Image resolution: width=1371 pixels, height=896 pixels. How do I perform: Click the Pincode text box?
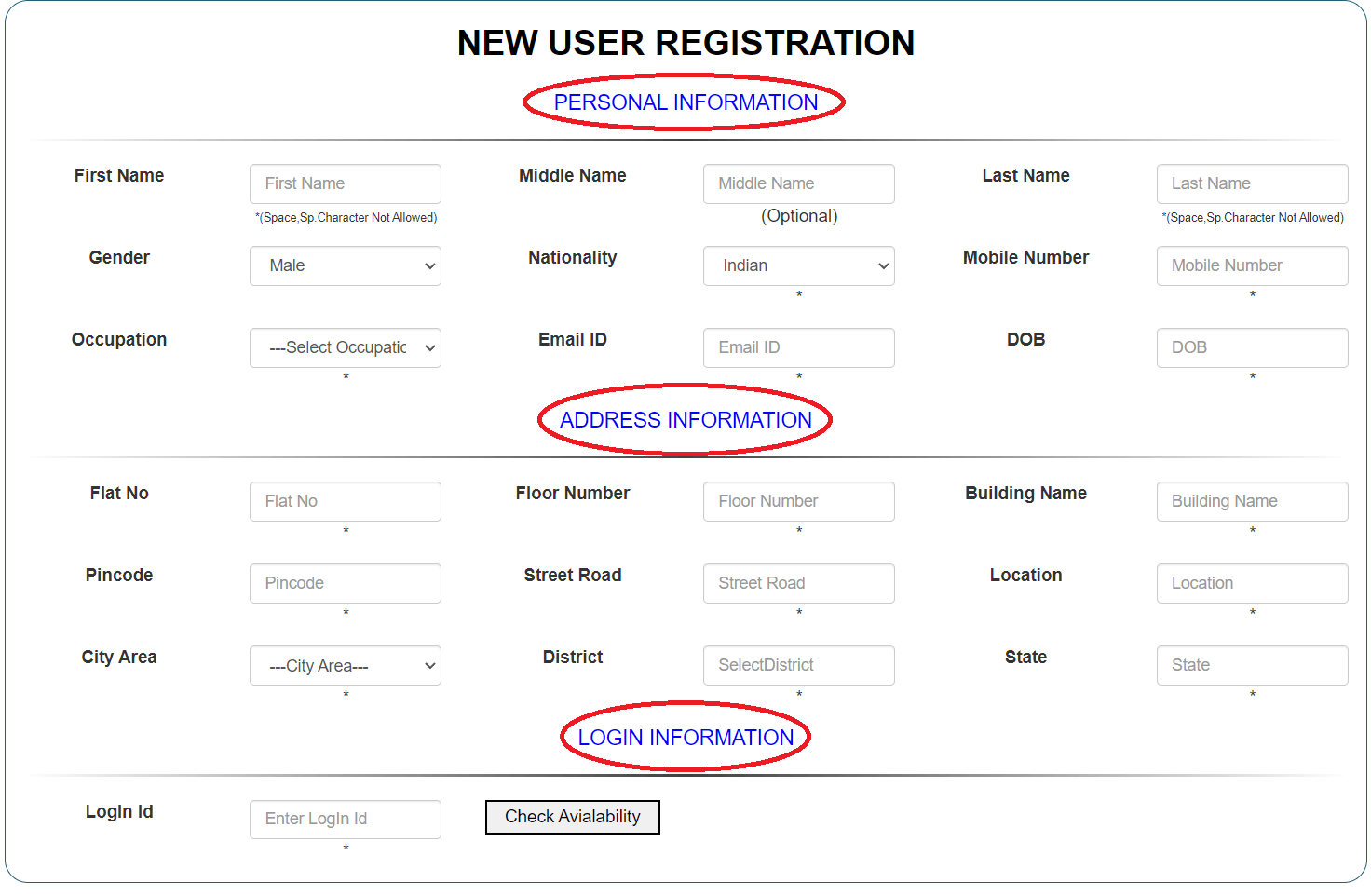click(345, 583)
